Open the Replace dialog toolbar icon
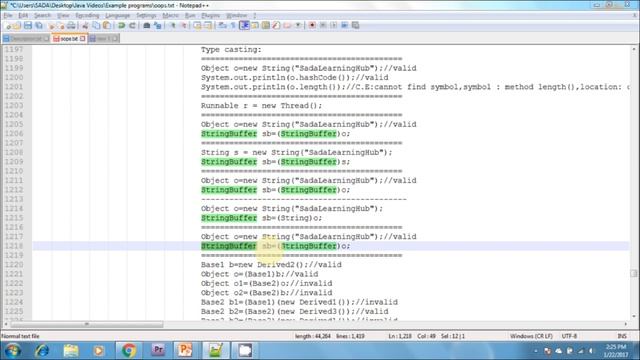 158,25
